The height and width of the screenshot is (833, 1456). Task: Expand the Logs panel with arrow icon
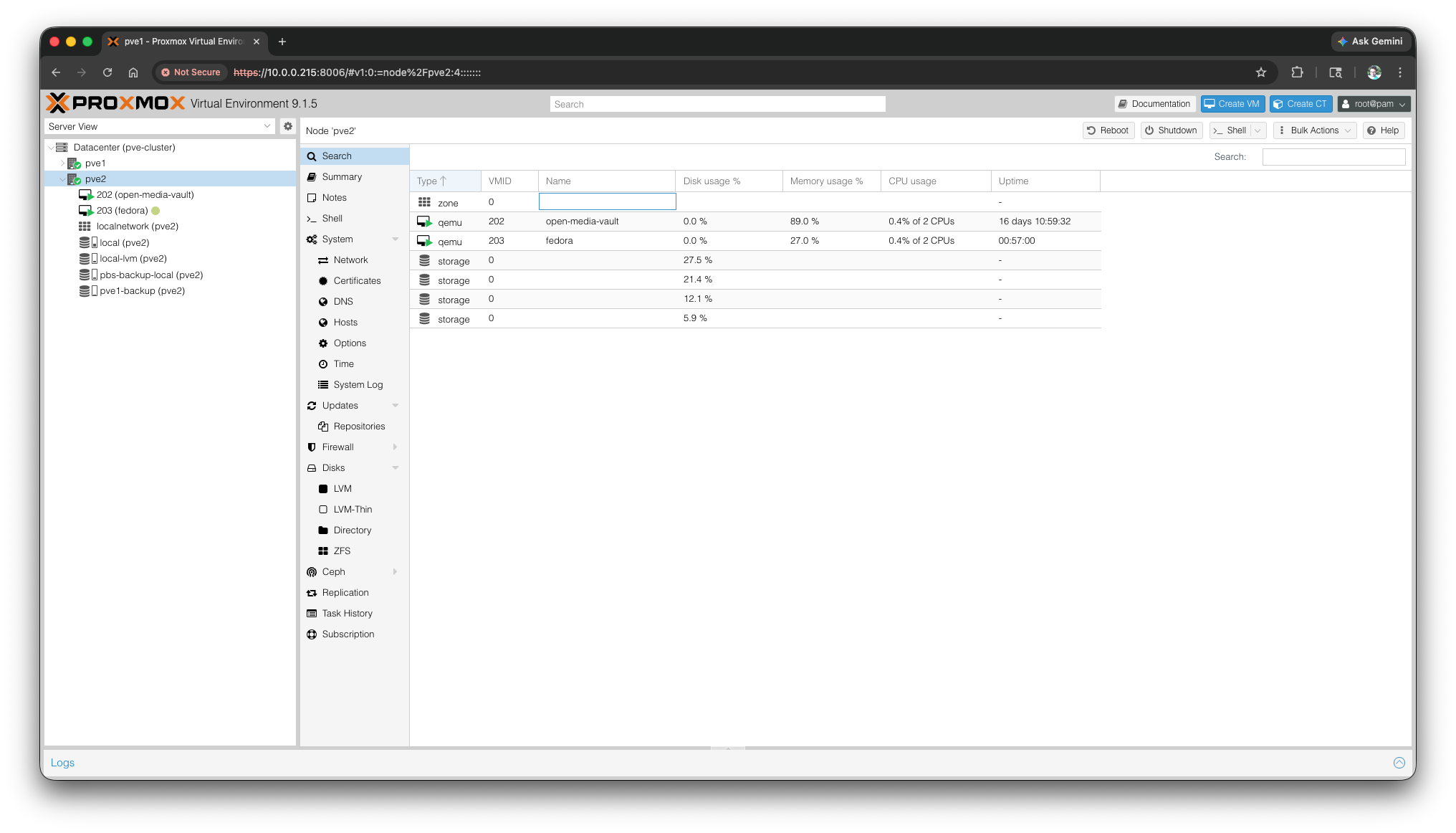coord(1399,763)
